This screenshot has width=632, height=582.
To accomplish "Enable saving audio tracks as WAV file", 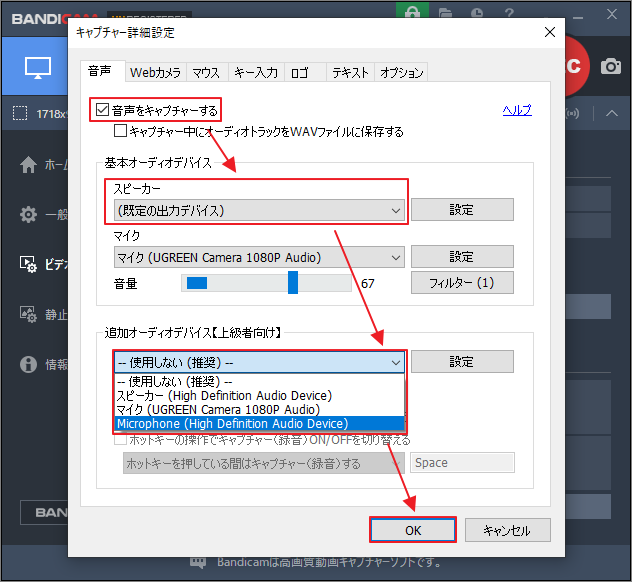I will (x=120, y=131).
